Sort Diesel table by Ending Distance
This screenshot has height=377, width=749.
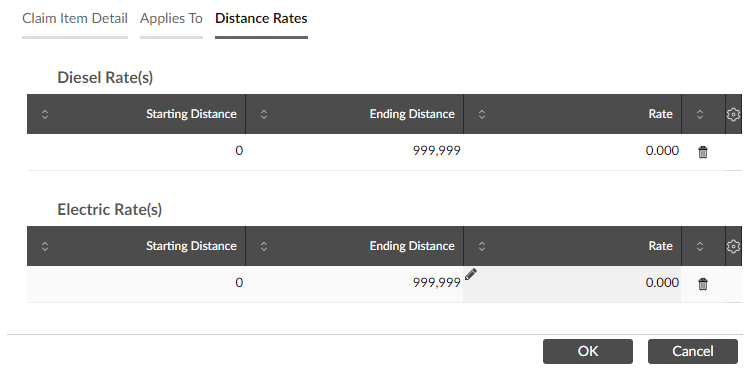click(x=264, y=114)
